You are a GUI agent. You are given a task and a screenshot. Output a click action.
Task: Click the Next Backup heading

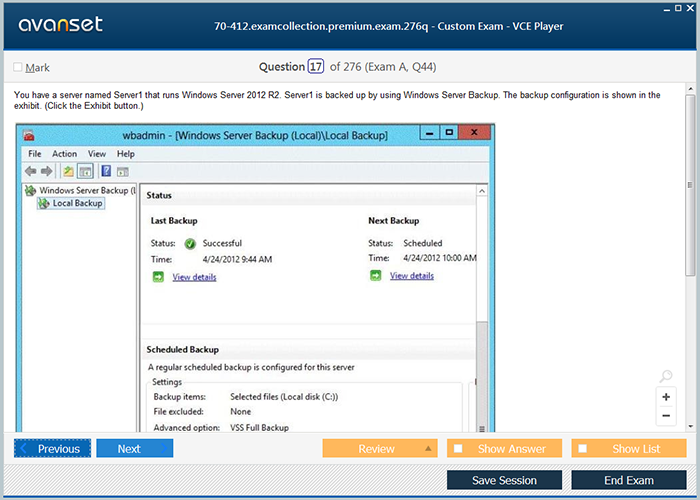click(394, 221)
